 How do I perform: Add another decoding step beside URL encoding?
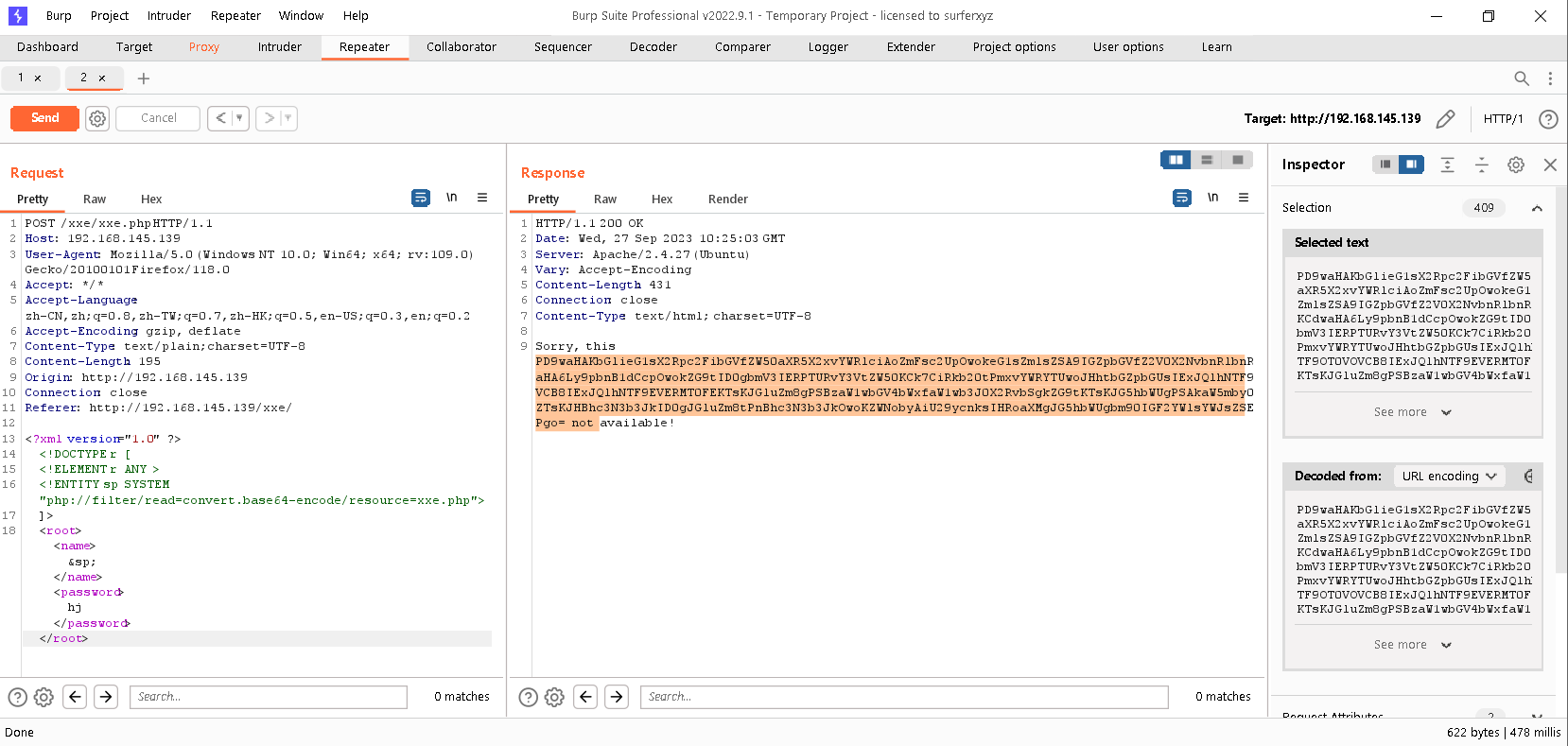coord(1528,477)
